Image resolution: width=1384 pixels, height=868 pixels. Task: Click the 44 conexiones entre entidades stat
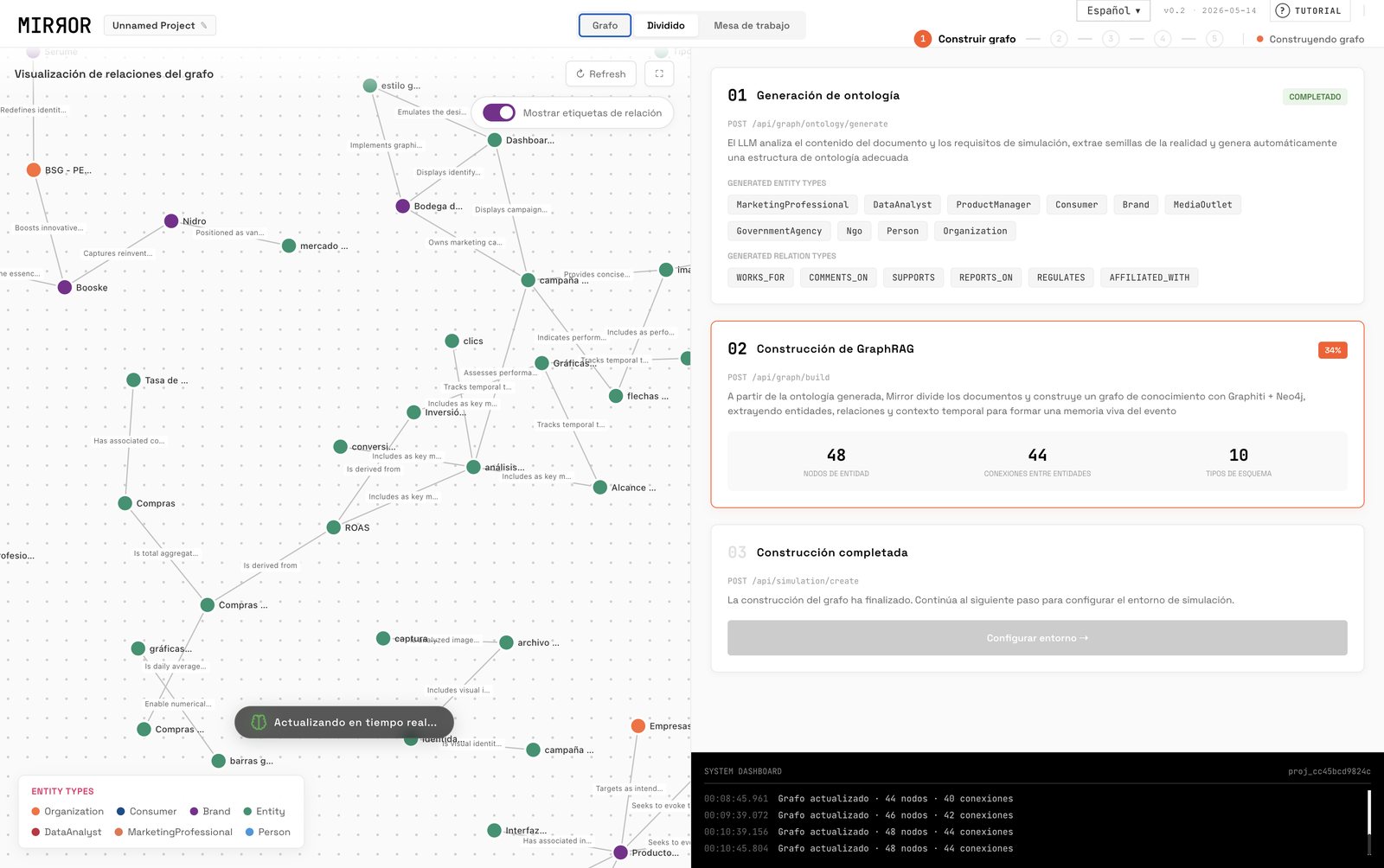coord(1037,461)
